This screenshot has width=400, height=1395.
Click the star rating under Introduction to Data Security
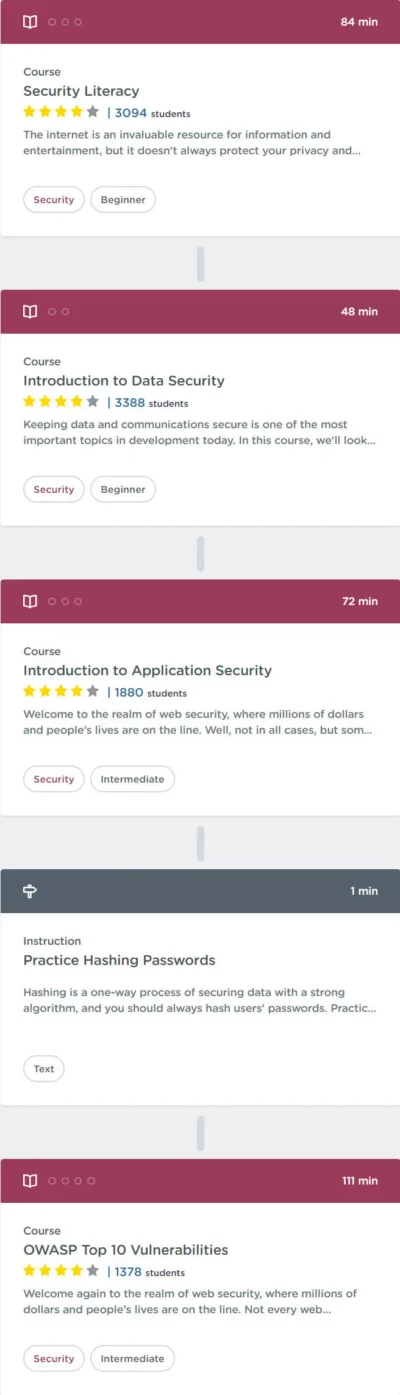pos(61,402)
